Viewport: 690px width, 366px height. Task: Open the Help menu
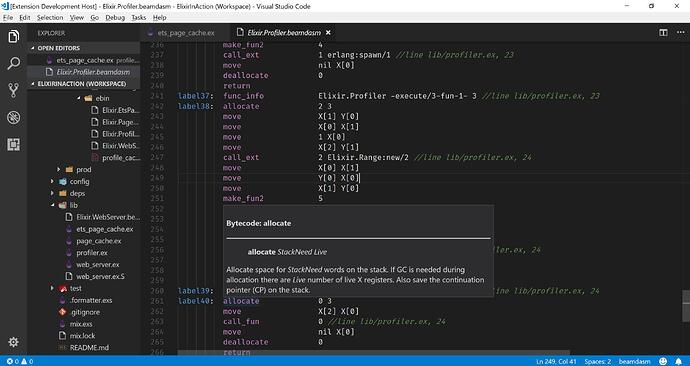[160, 18]
